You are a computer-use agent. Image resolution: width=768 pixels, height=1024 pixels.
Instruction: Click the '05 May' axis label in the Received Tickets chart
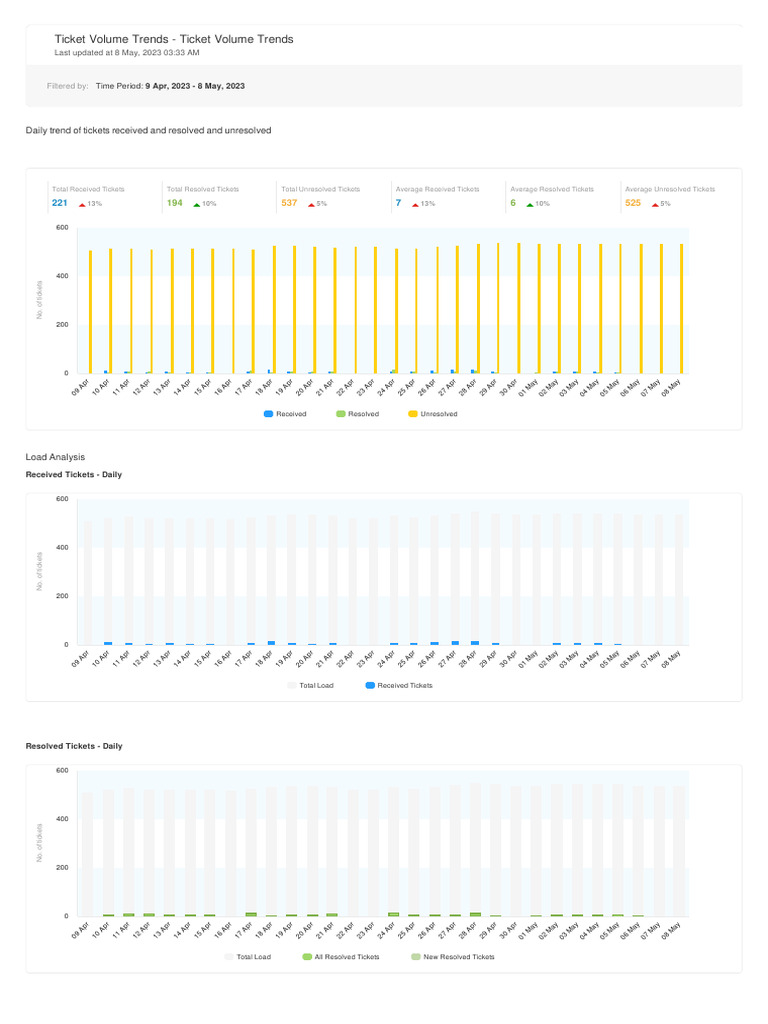click(609, 658)
